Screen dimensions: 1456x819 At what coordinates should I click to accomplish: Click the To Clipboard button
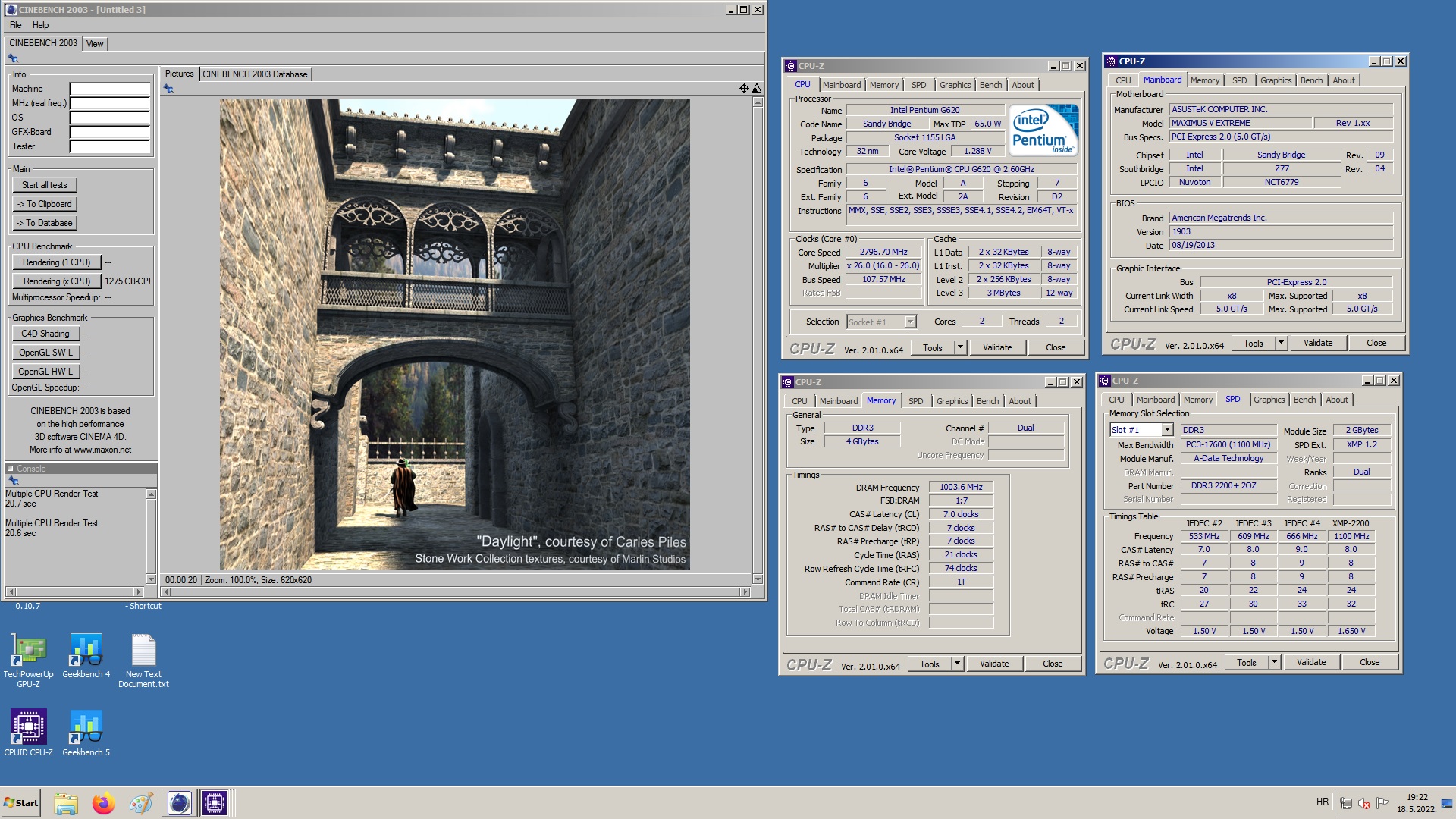[45, 204]
